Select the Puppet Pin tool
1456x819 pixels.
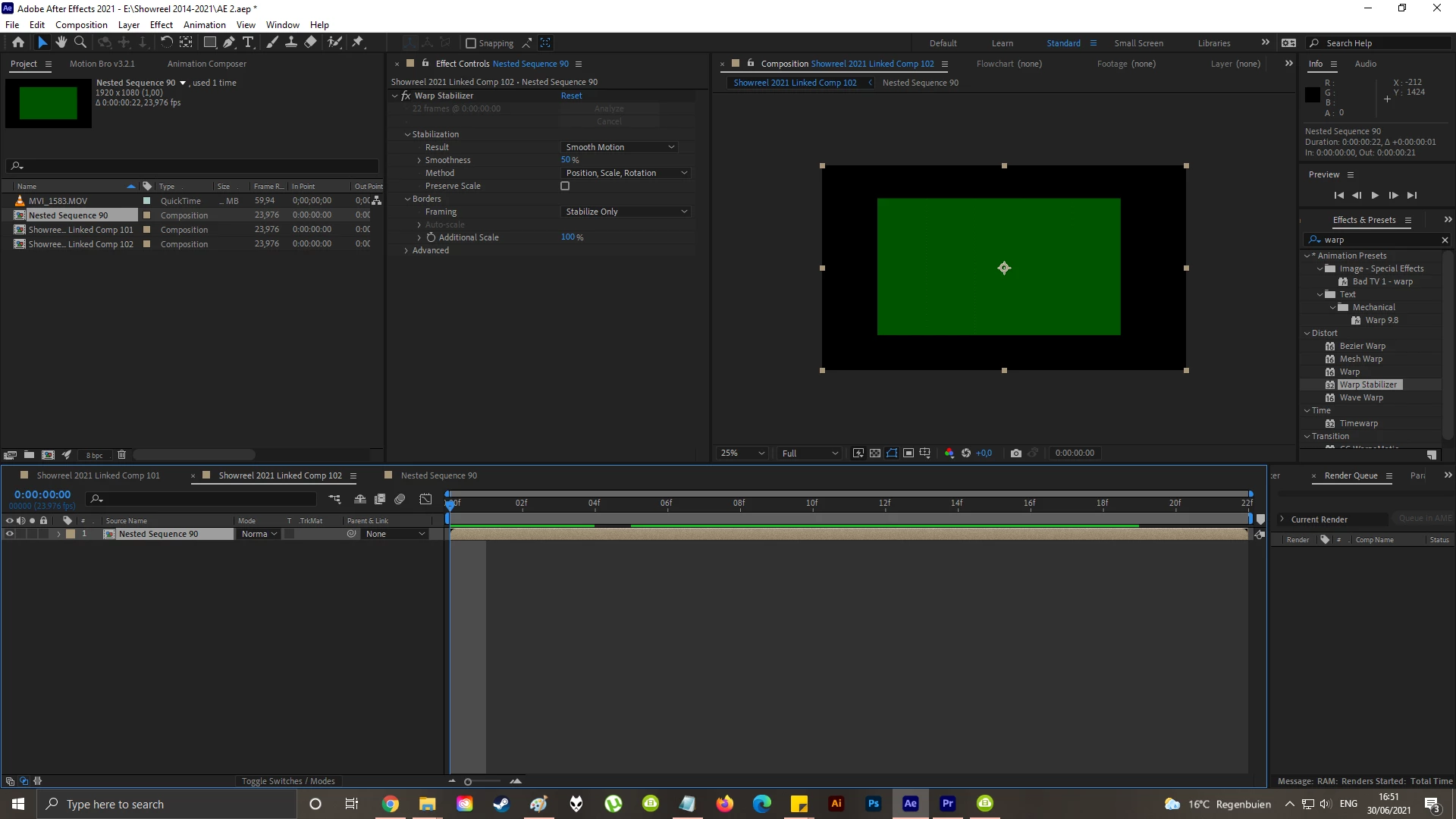point(358,42)
